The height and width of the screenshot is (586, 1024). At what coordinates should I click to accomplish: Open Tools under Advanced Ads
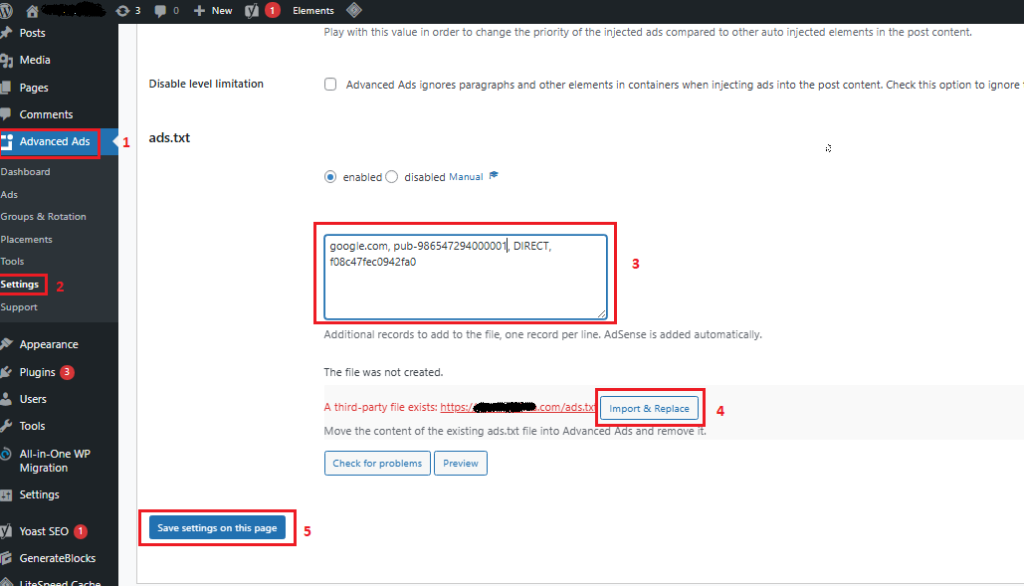(x=12, y=261)
